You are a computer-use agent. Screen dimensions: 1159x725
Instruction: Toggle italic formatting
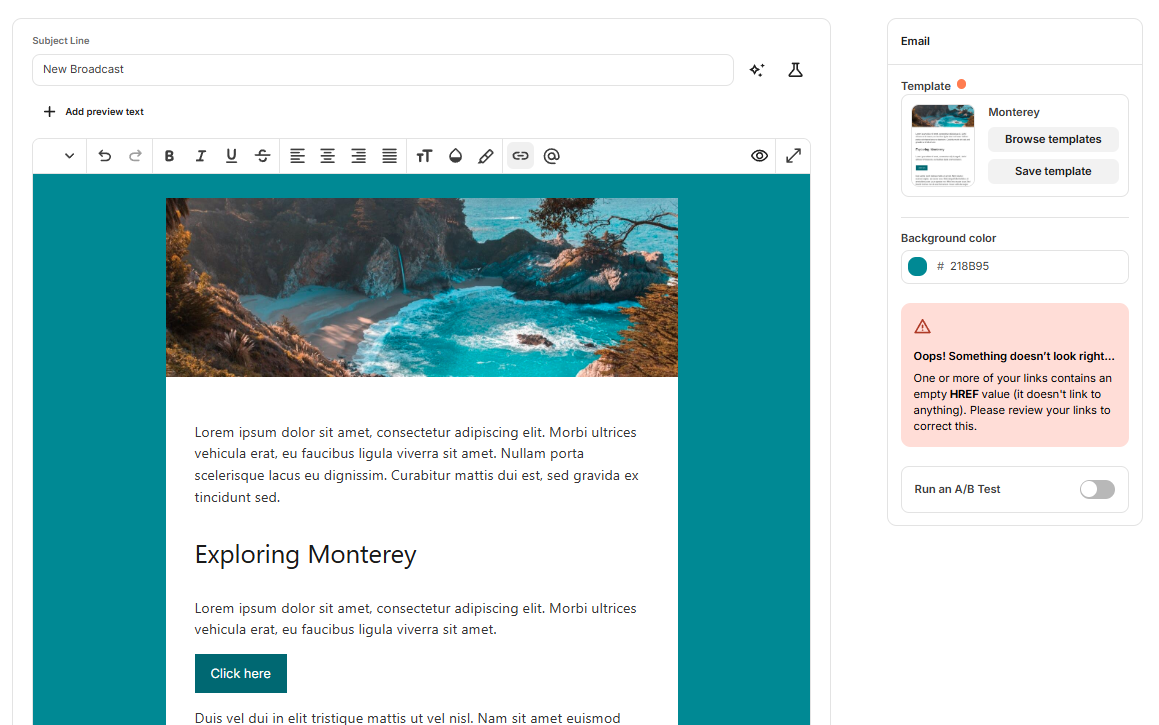pyautogui.click(x=200, y=156)
